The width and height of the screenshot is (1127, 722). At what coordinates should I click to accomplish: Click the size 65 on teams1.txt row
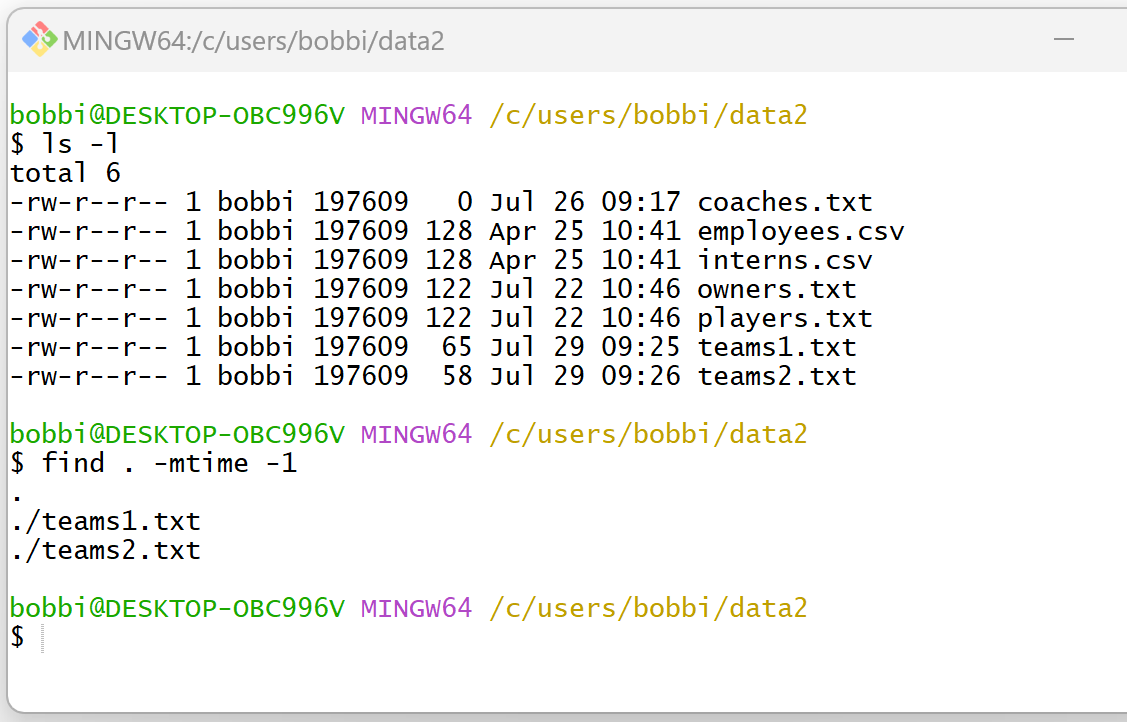pos(456,347)
